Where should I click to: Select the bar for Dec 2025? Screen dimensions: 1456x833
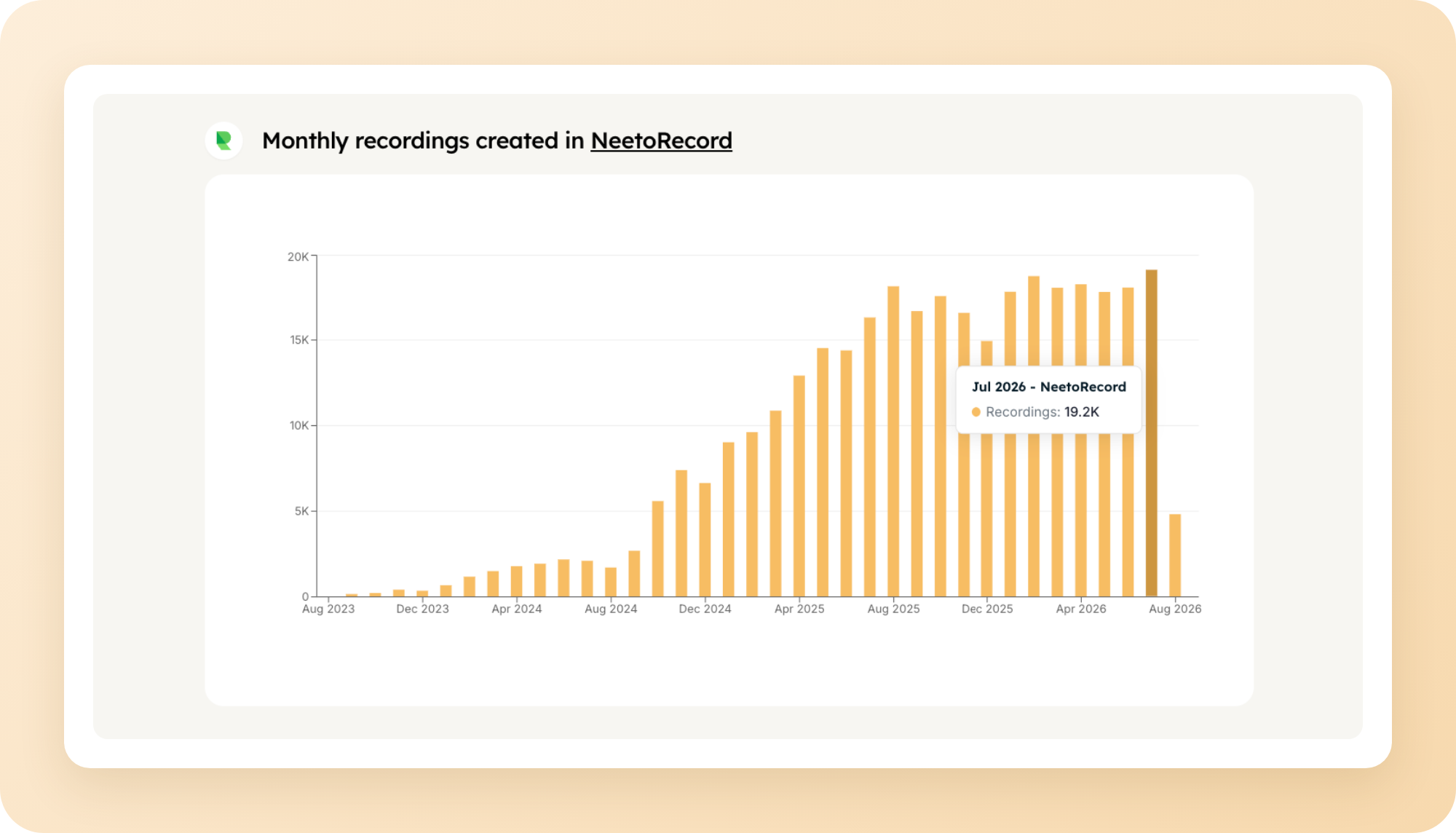tap(986, 469)
